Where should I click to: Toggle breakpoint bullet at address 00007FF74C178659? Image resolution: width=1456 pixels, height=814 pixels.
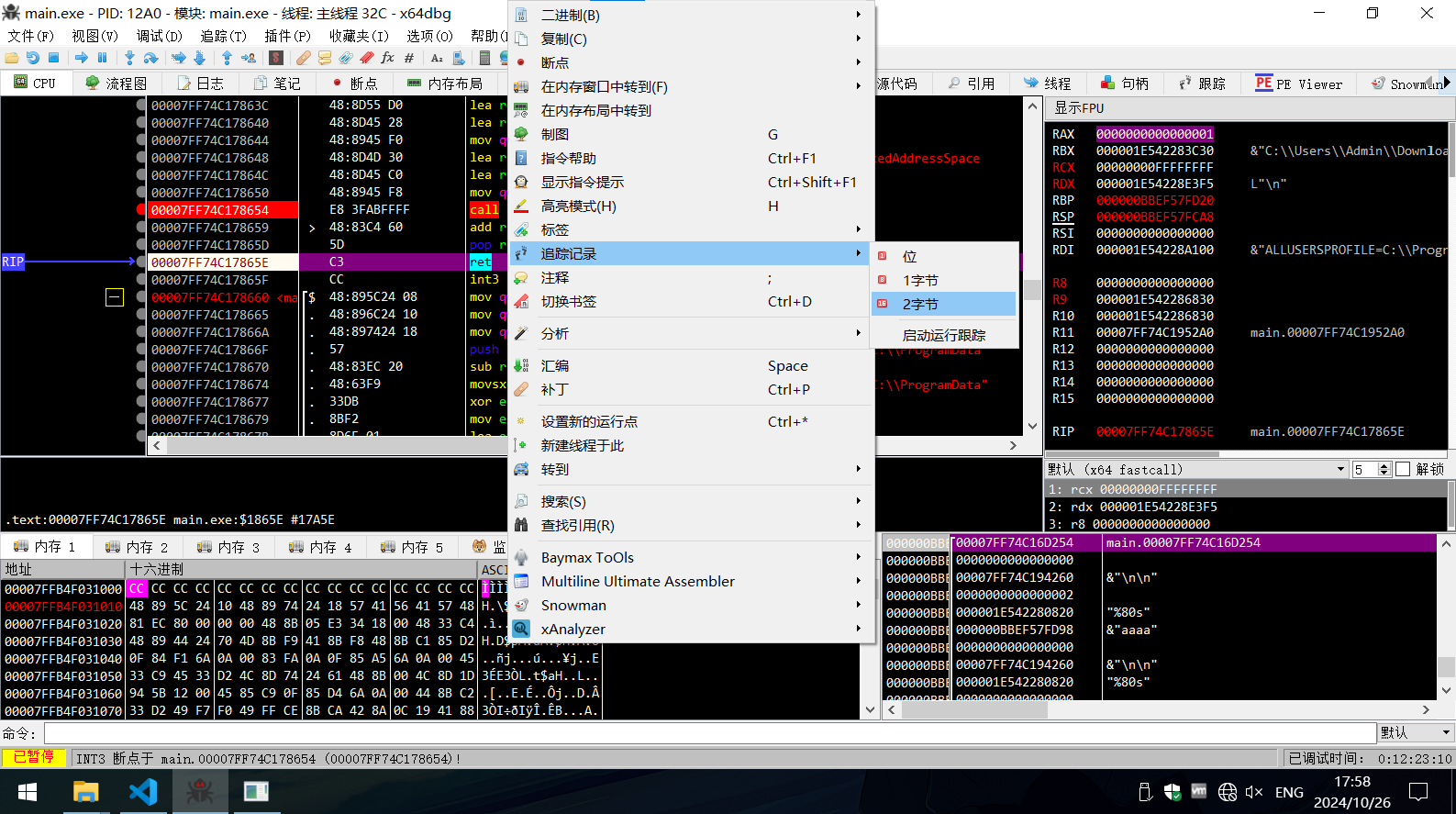(141, 227)
